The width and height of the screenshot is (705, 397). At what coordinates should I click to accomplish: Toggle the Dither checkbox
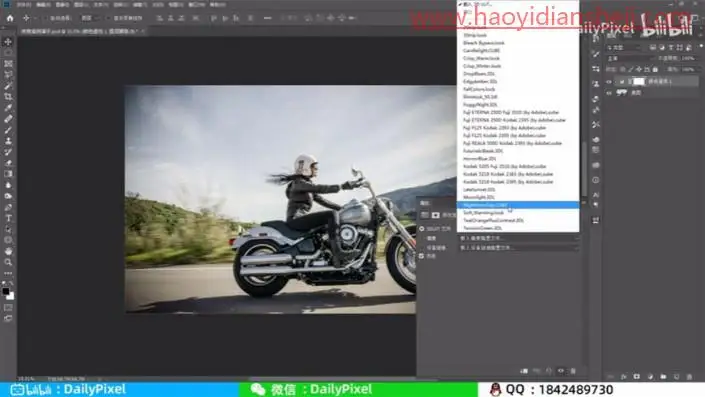tap(422, 256)
